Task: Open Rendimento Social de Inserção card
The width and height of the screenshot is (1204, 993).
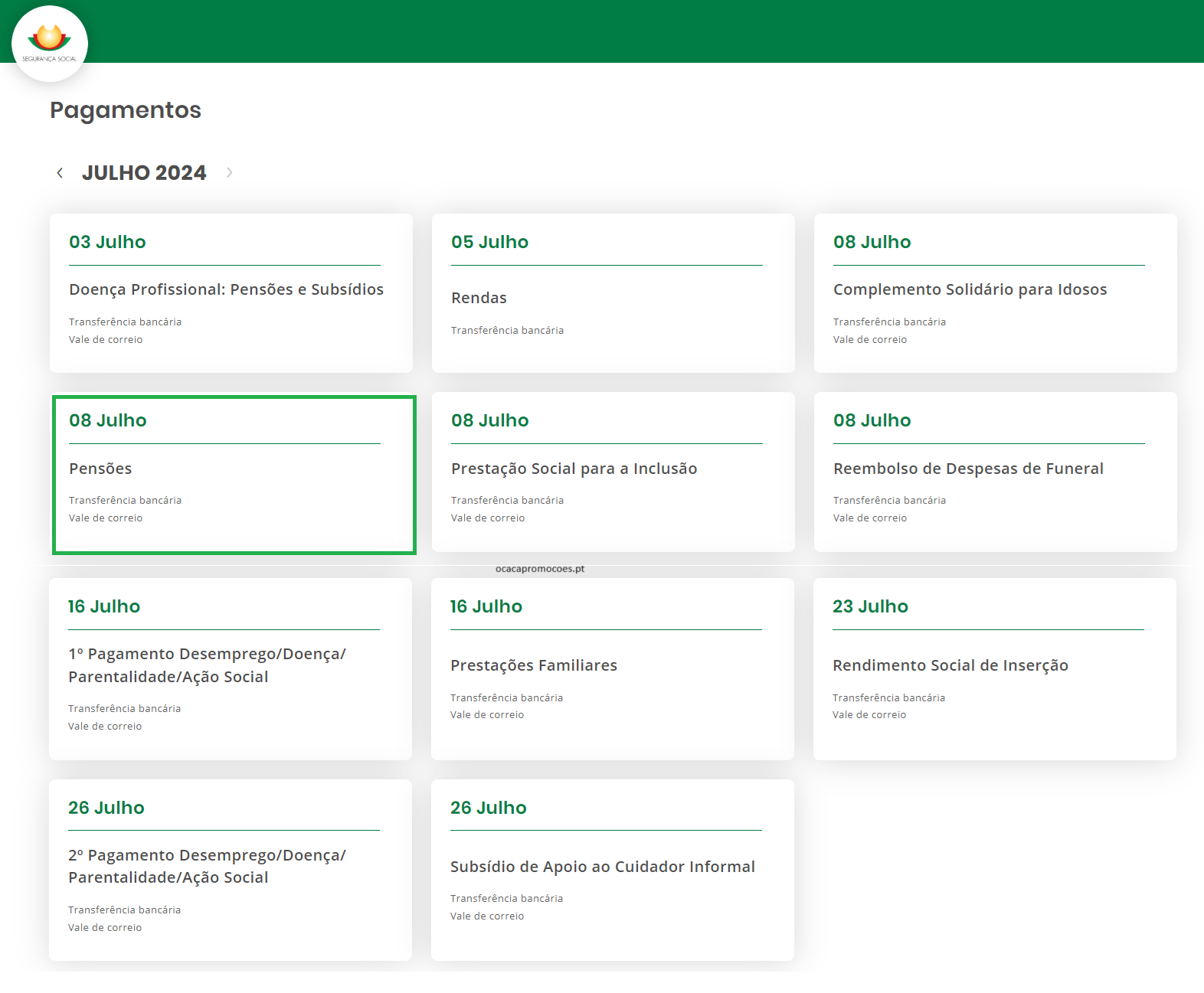Action: coord(950,666)
